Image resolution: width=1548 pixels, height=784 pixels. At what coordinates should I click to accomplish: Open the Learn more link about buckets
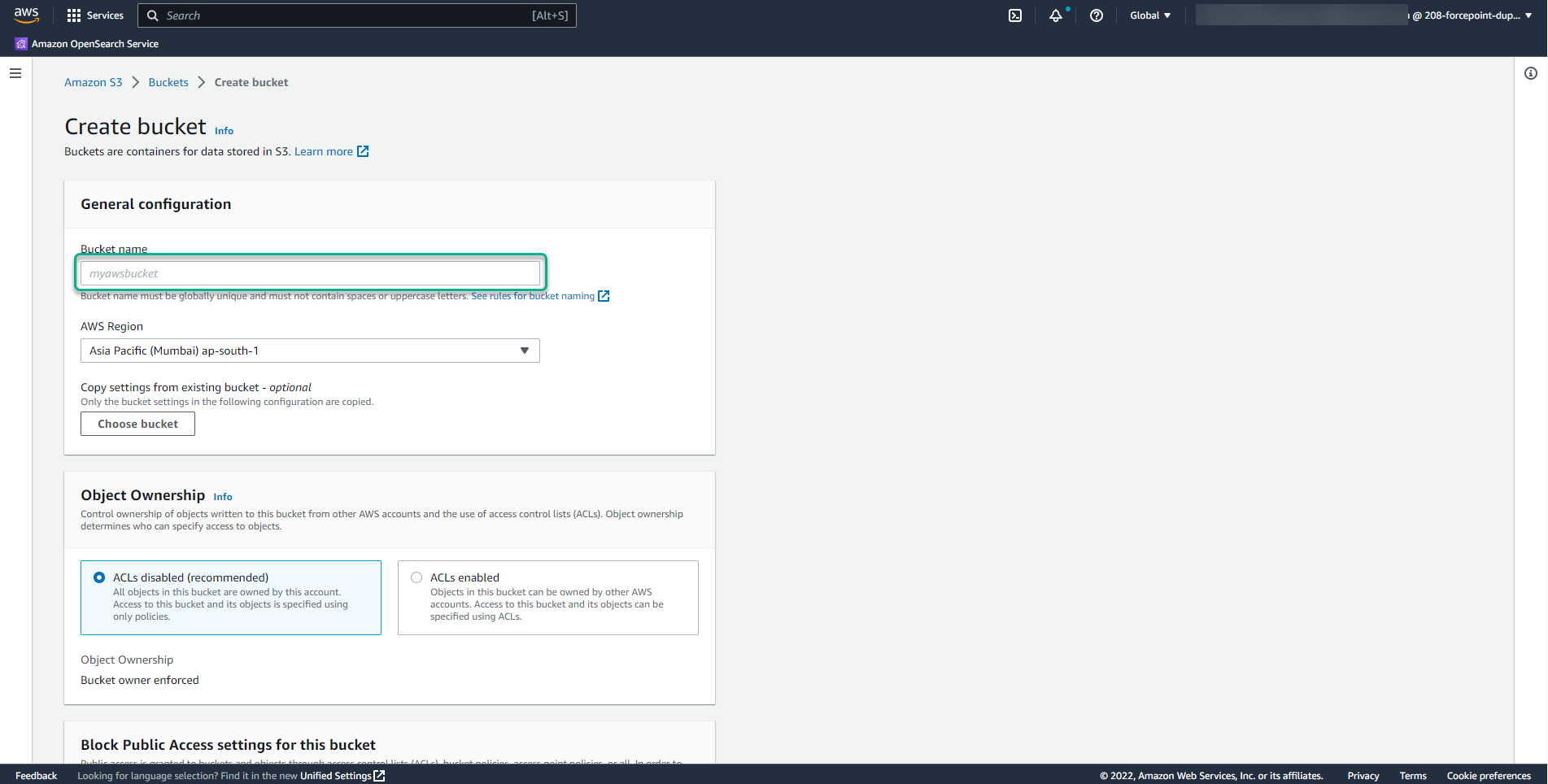coord(323,151)
